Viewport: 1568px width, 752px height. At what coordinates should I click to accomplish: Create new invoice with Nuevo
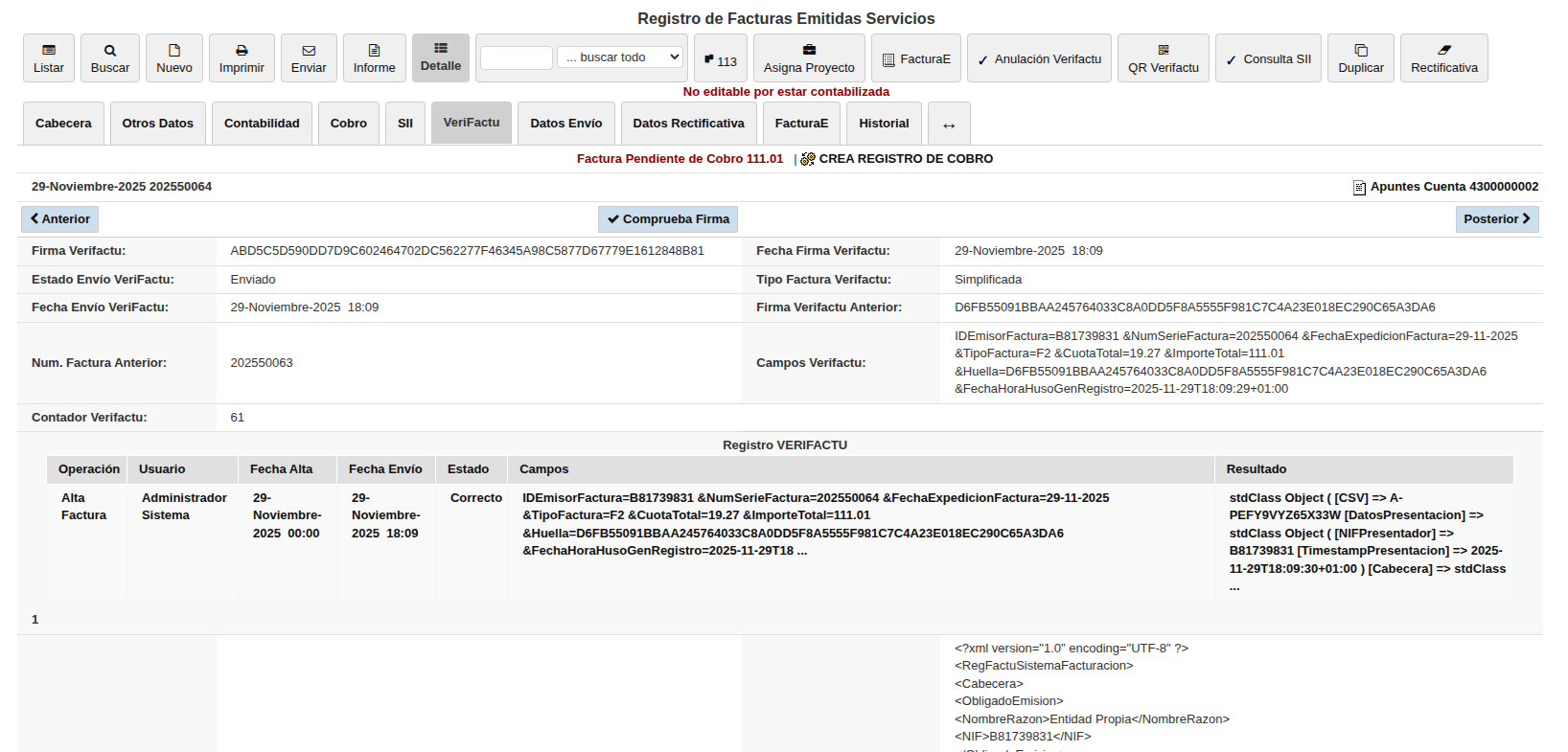(174, 58)
